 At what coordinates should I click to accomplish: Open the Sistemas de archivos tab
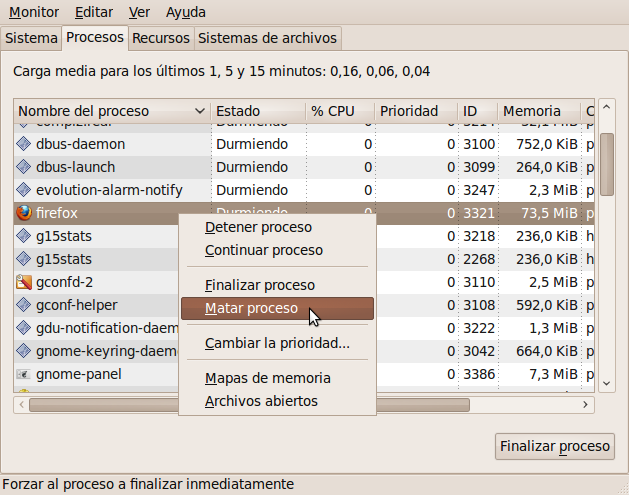click(268, 38)
